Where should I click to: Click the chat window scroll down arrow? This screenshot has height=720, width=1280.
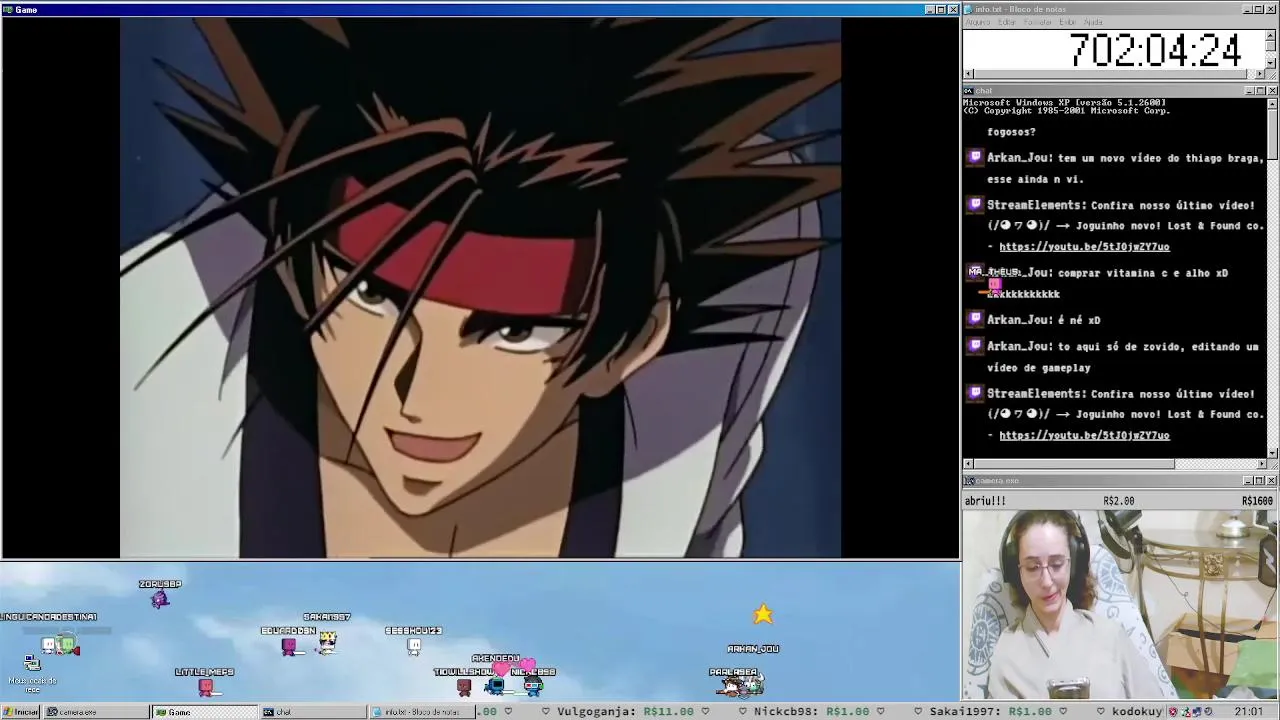pyautogui.click(x=1273, y=453)
